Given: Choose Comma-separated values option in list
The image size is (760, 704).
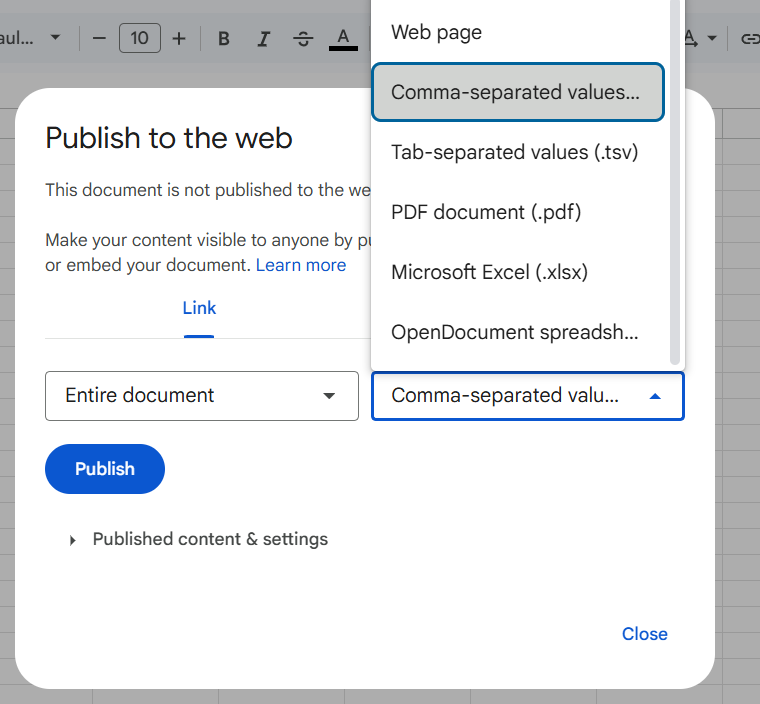Looking at the screenshot, I should pyautogui.click(x=518, y=93).
